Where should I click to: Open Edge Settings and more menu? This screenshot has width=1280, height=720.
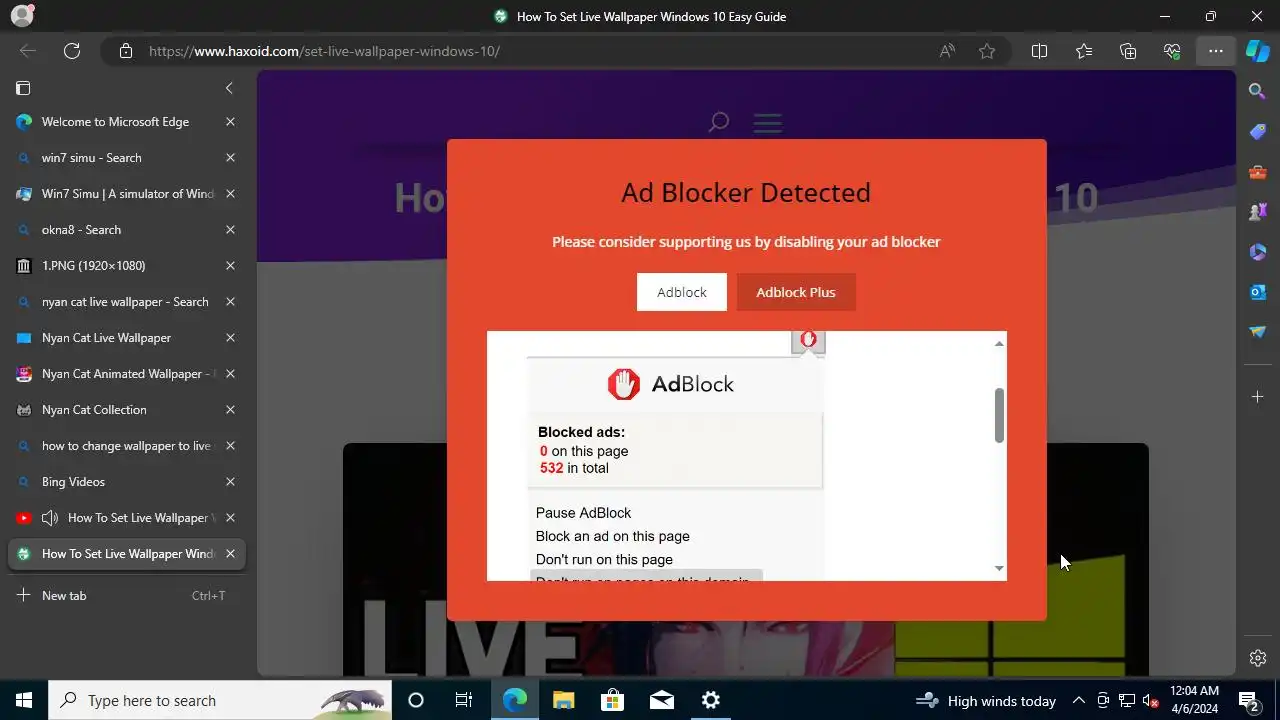coord(1216,51)
